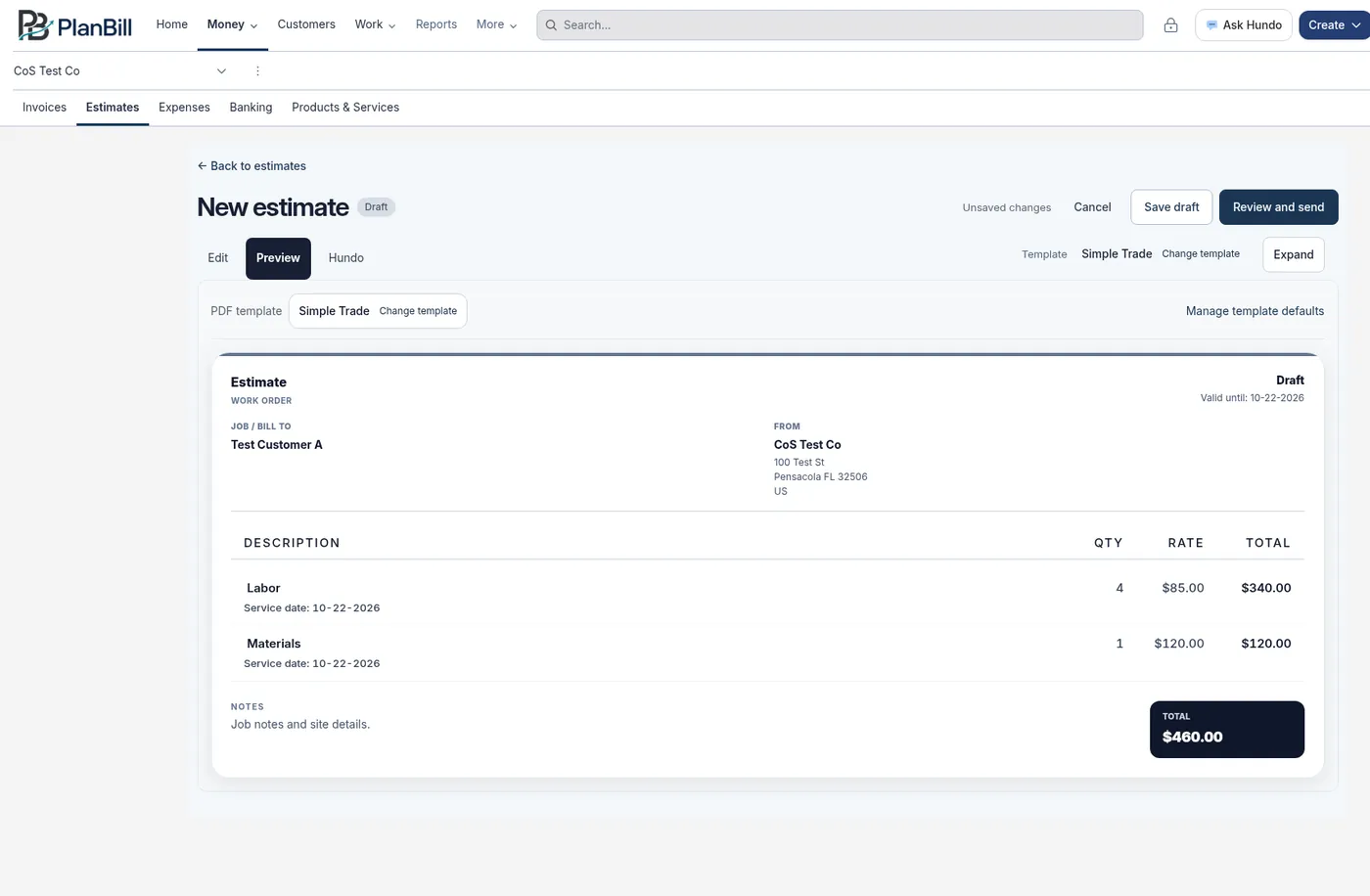
Task: Switch to the Hundo view tab
Action: tap(346, 258)
